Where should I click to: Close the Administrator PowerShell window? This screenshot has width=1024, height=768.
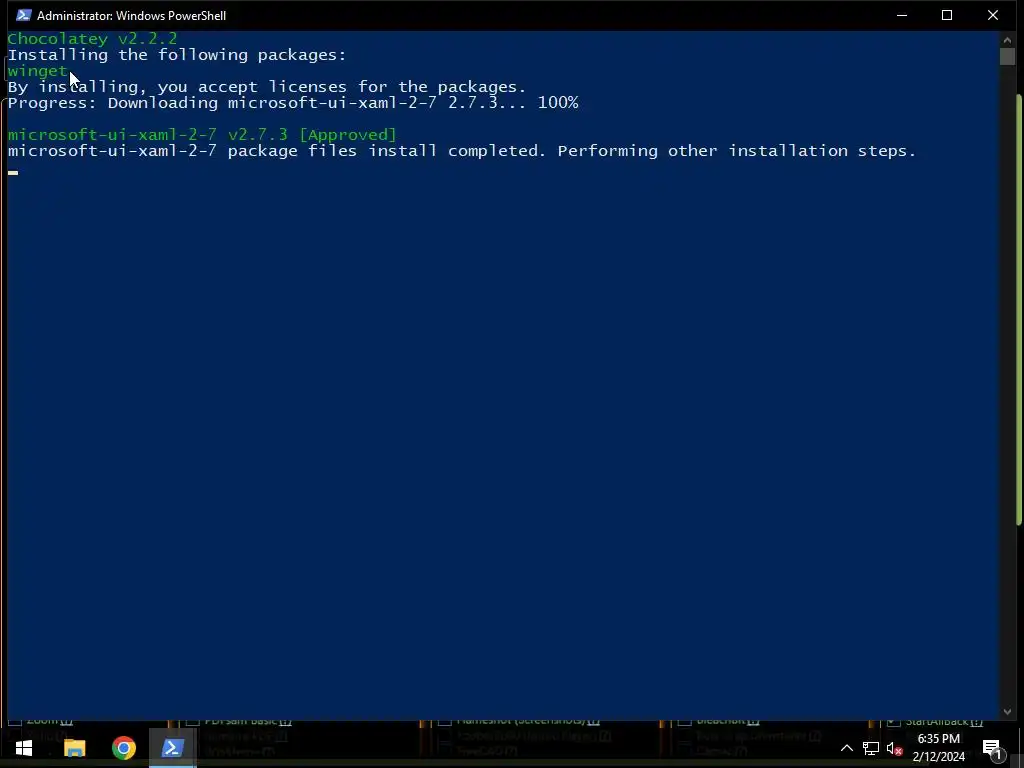[x=993, y=15]
